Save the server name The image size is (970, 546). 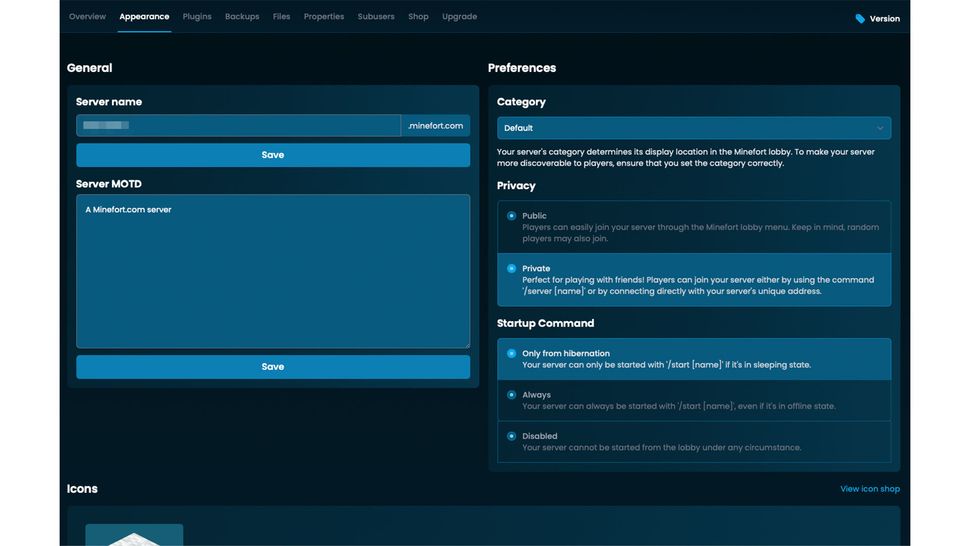(273, 155)
